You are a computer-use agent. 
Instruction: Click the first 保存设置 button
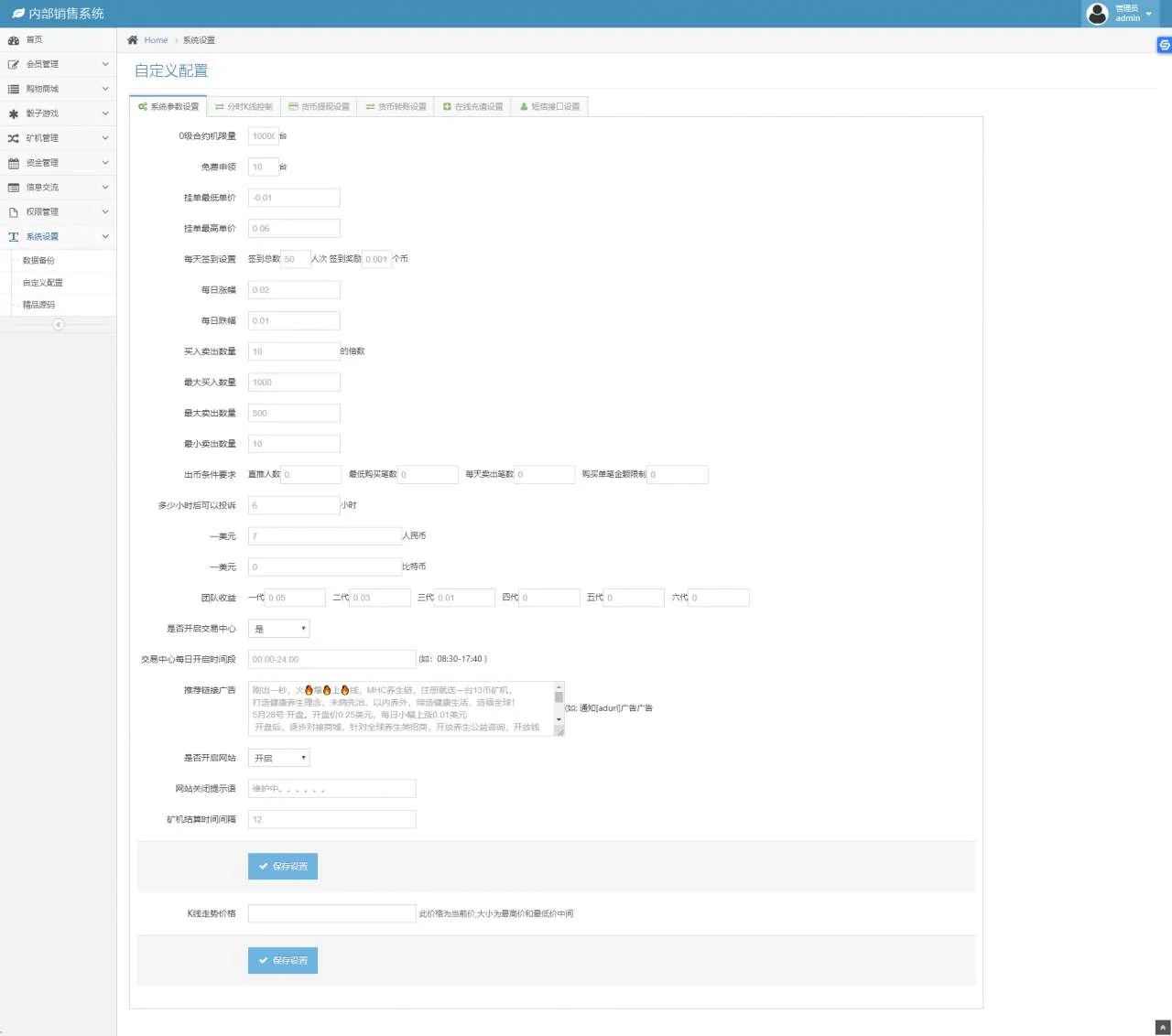[283, 867]
